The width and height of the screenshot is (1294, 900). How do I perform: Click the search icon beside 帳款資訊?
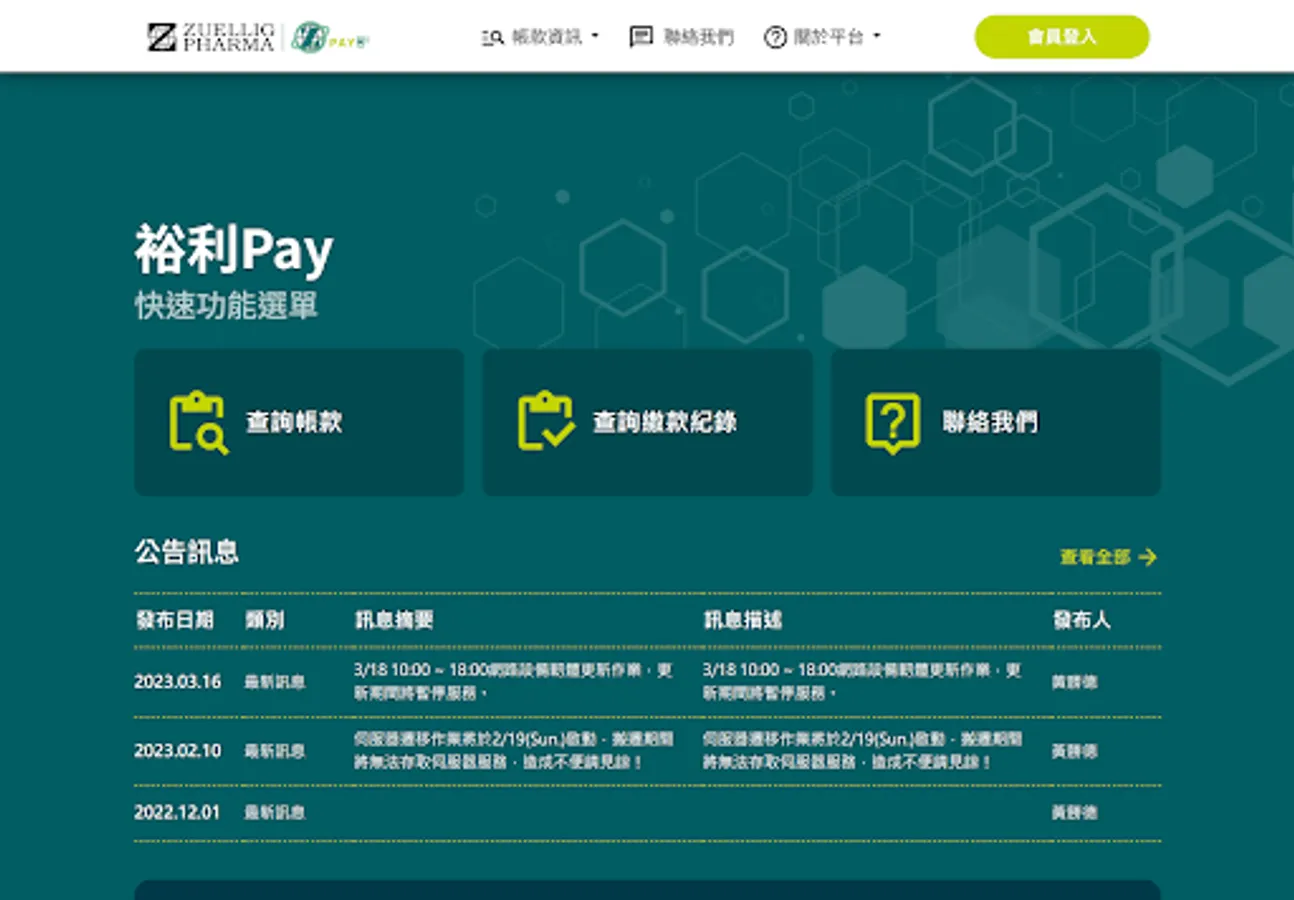coord(492,38)
